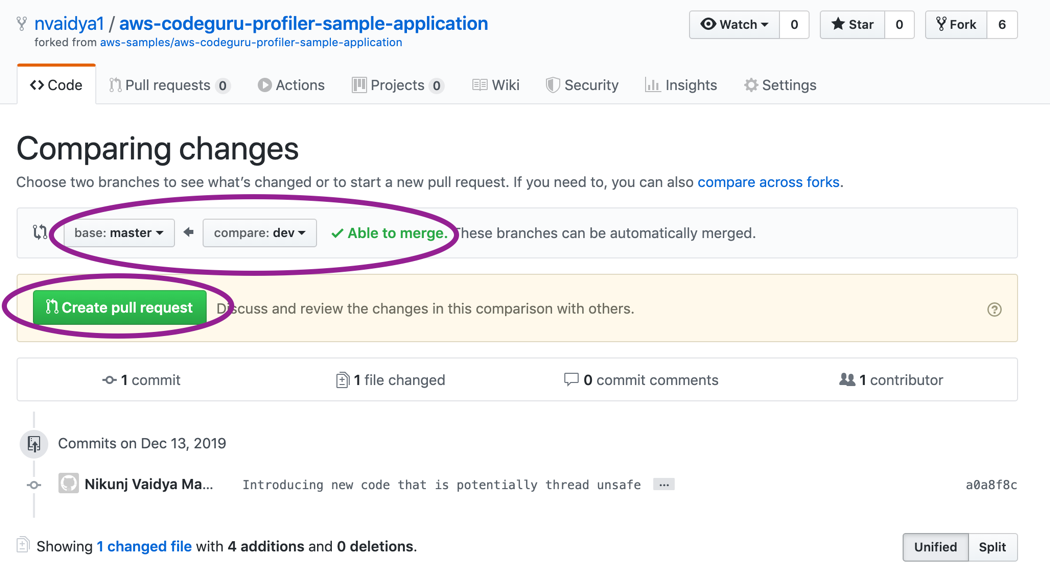Expand commit description with the ellipsis button

click(x=664, y=485)
